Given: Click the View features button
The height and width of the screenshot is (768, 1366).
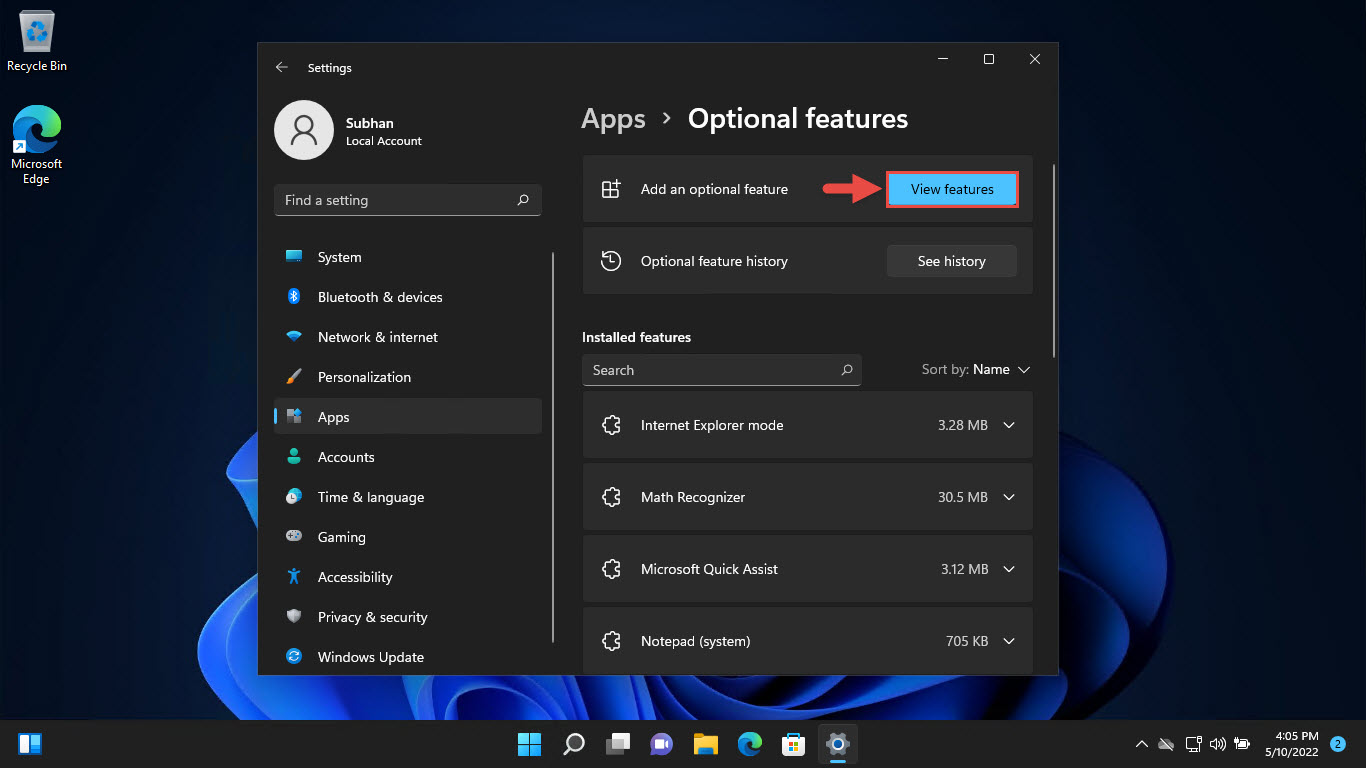Looking at the screenshot, I should click(x=952, y=189).
